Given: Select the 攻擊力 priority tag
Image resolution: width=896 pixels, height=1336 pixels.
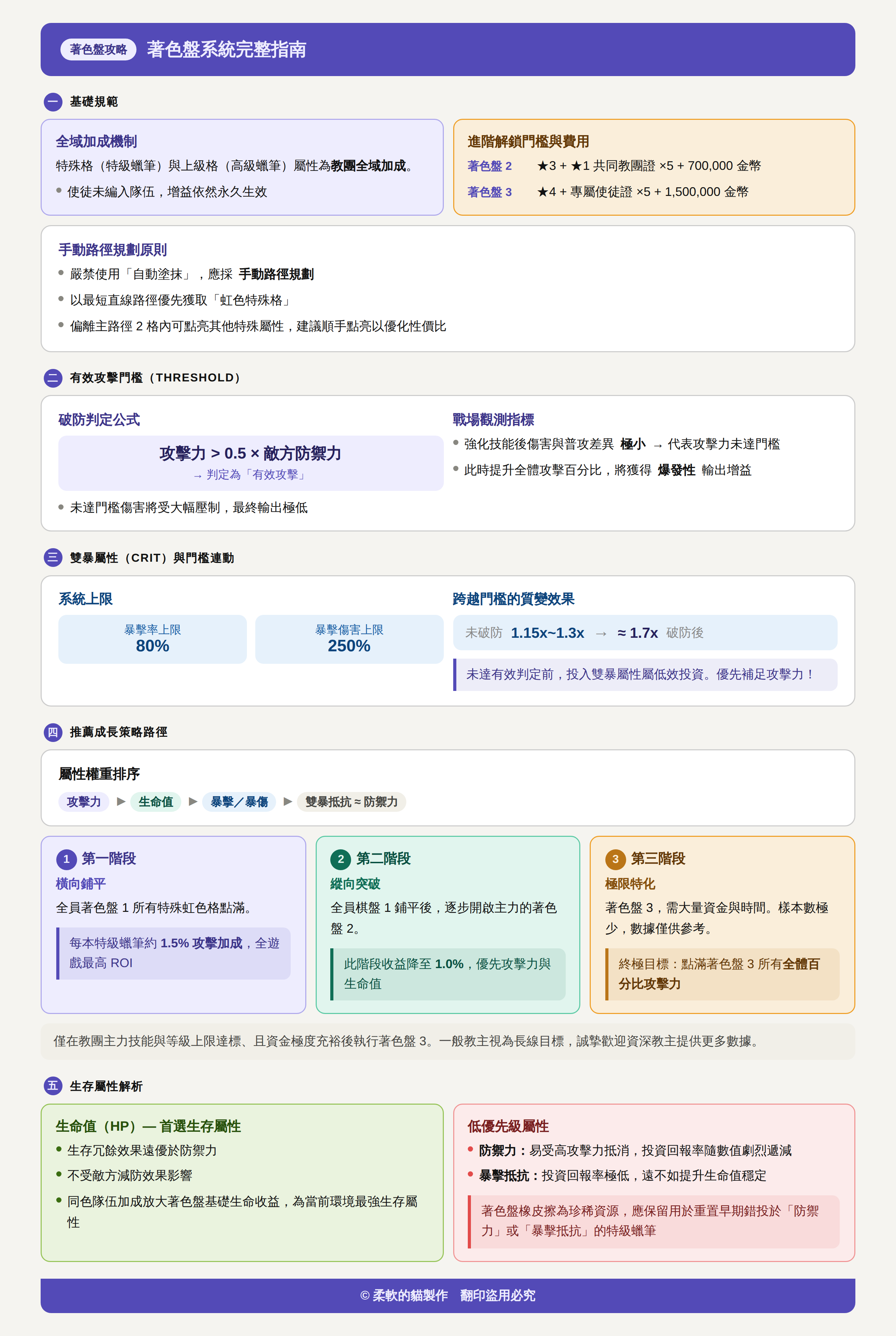Looking at the screenshot, I should click(x=83, y=802).
